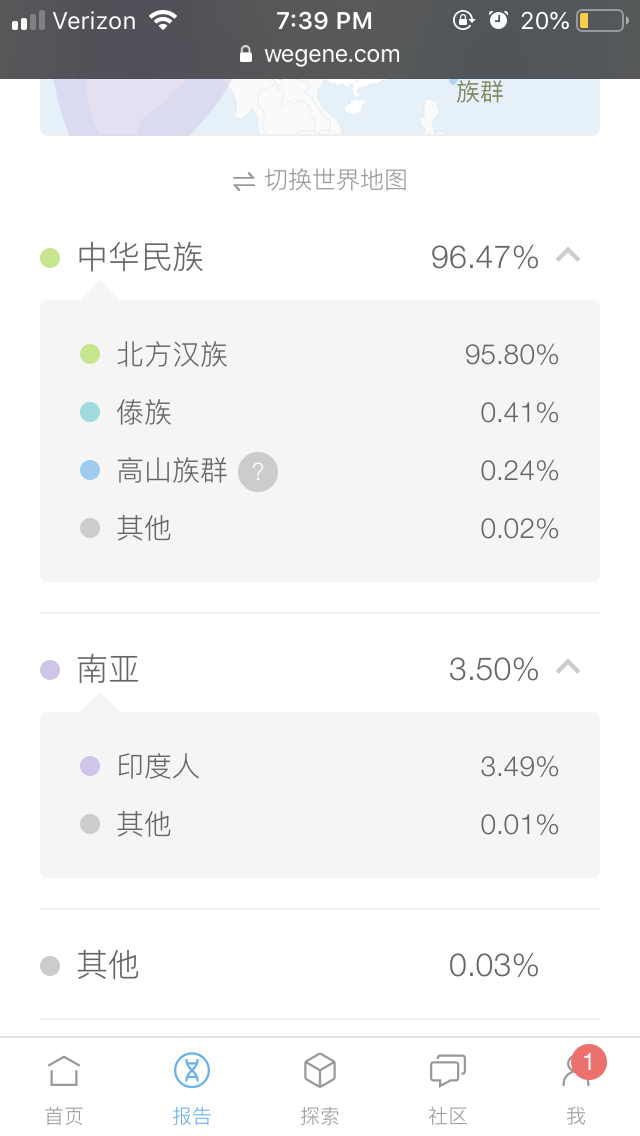640x1136 pixels.
Task: Tap the 其他 0.03% row
Action: 320,965
